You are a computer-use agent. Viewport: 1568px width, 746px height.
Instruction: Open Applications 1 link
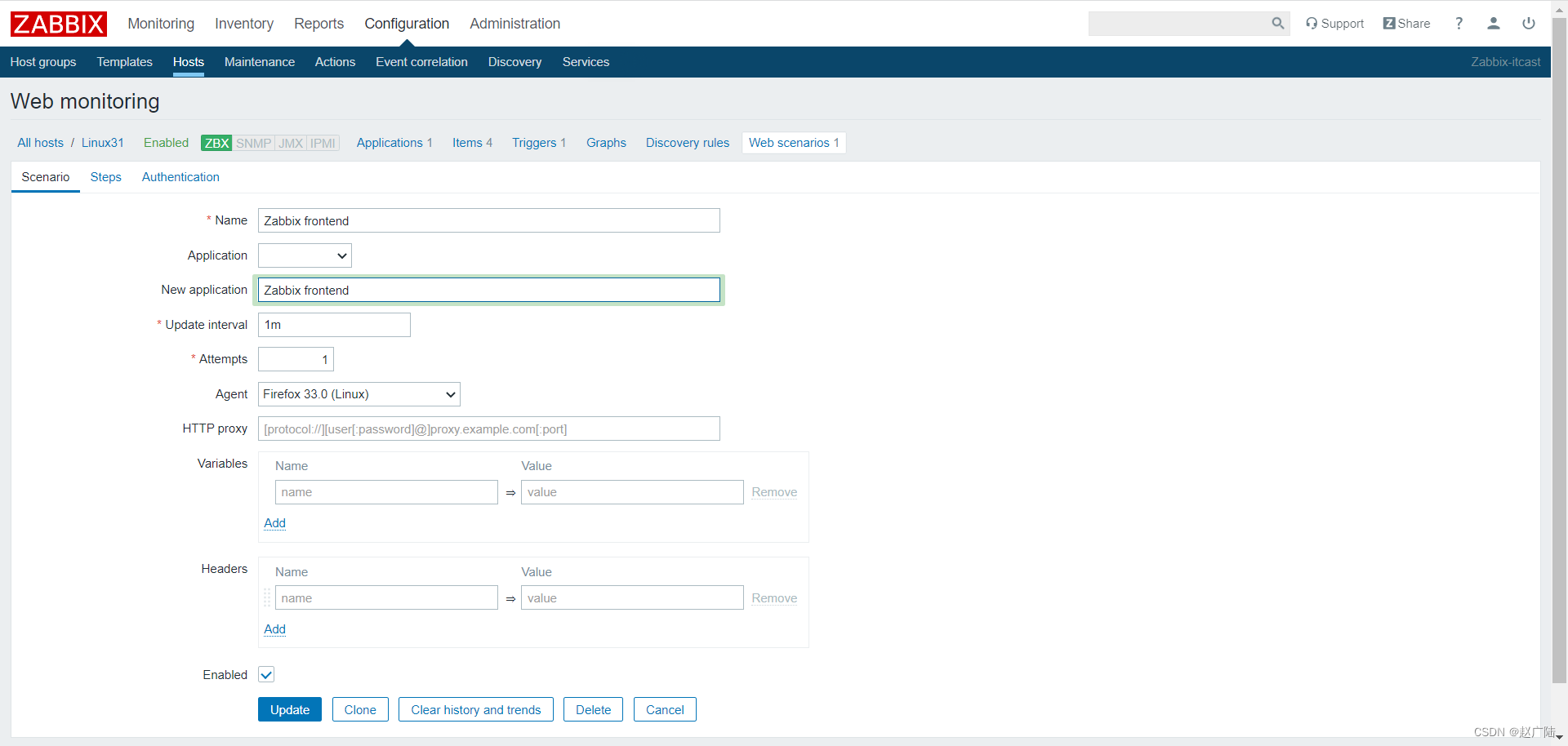pyautogui.click(x=394, y=143)
